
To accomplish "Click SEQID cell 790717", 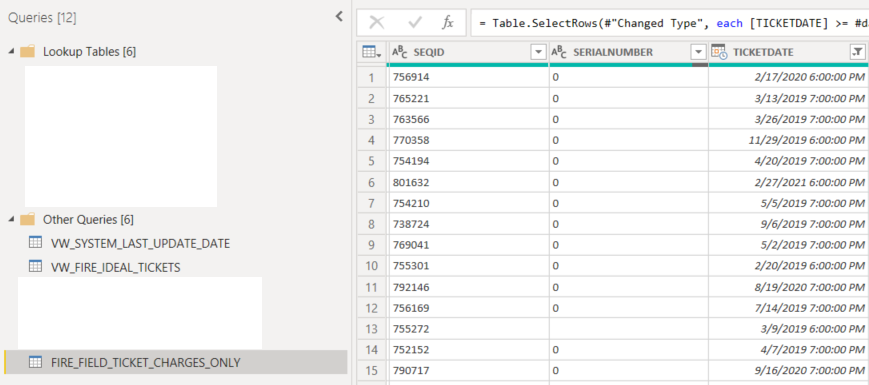I will [469, 371].
